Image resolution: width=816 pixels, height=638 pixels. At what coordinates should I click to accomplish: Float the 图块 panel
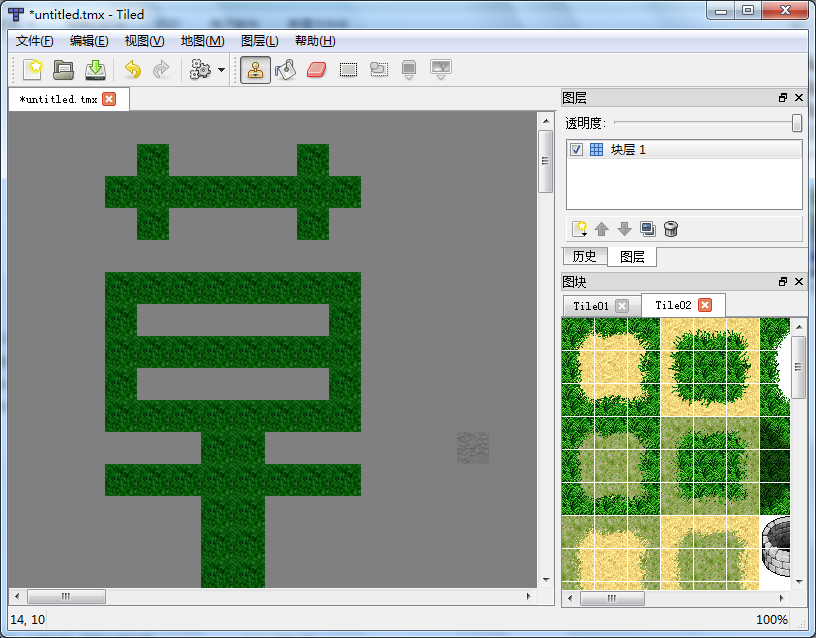[783, 282]
